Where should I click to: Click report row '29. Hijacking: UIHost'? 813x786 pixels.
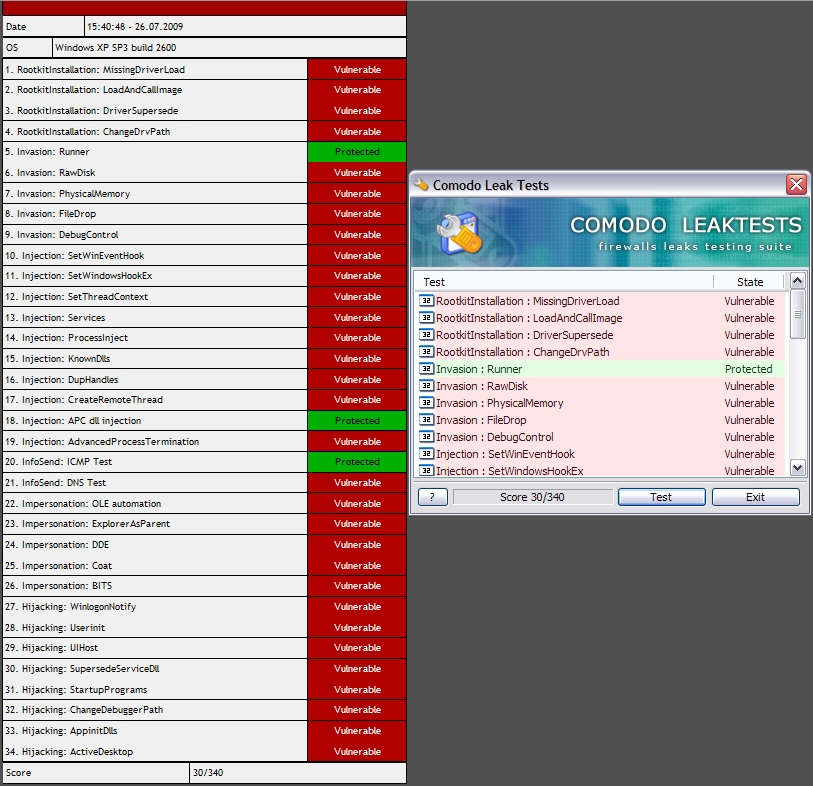pos(155,648)
